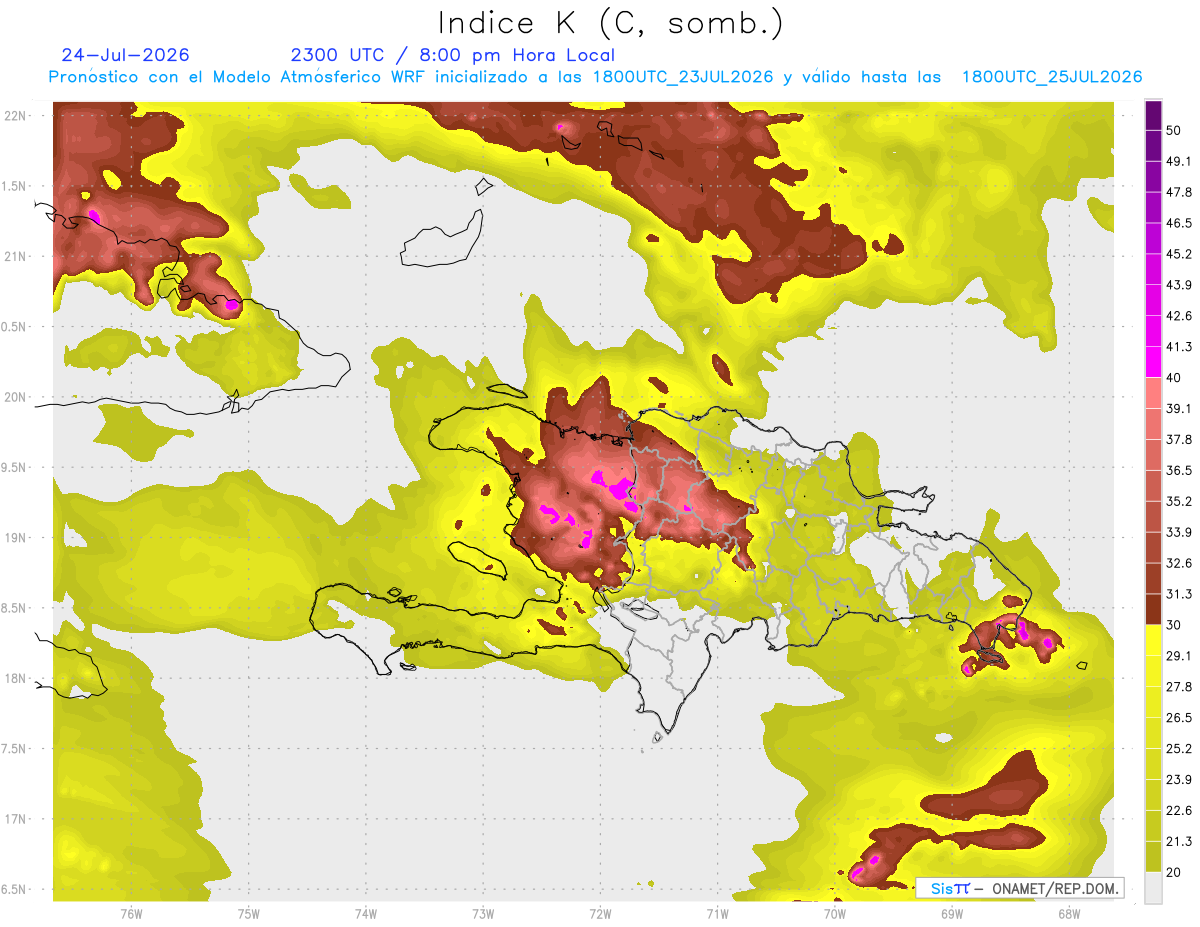
Task: Click the '33.9' color scale label
Action: (1179, 532)
